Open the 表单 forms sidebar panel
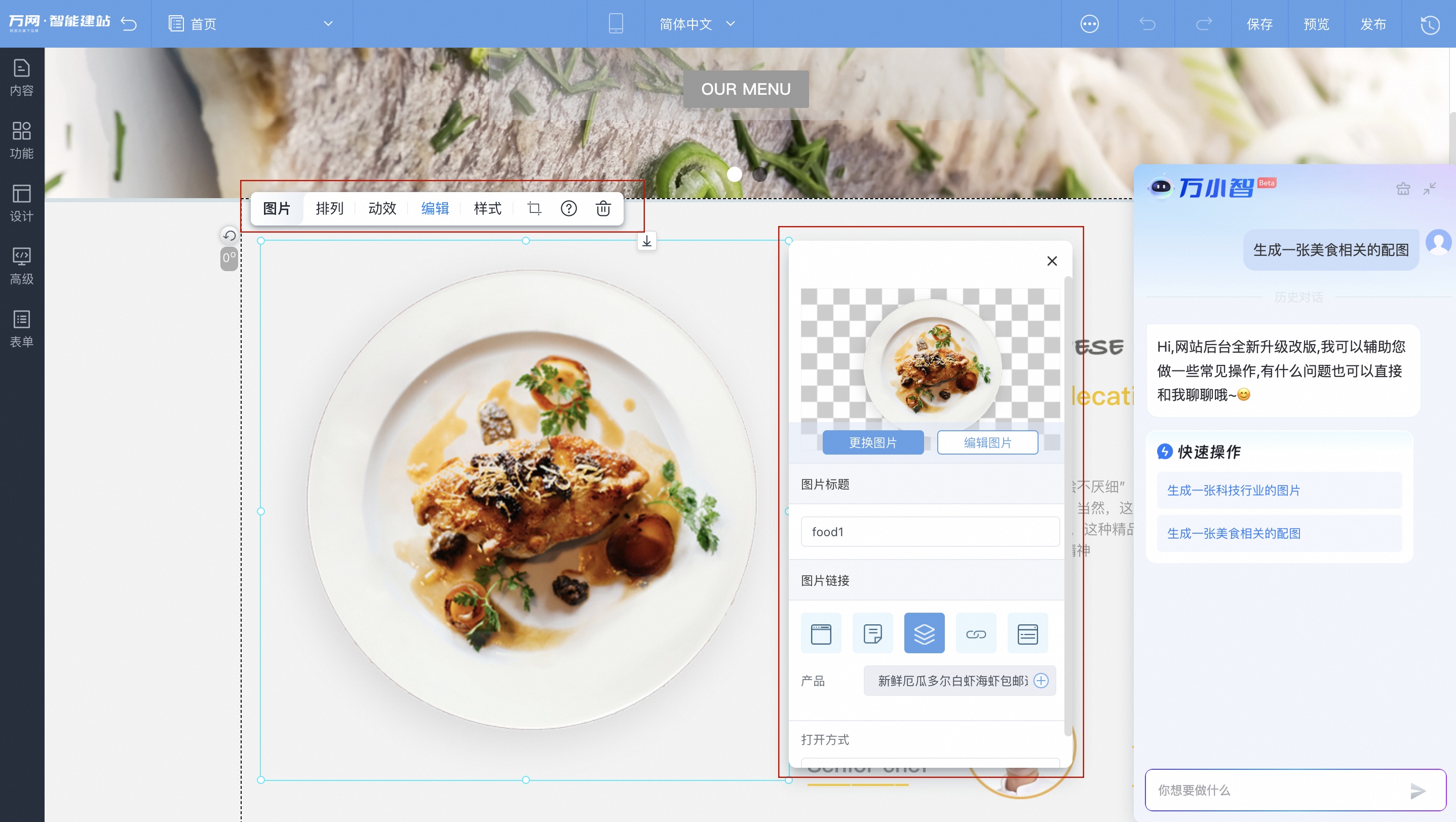The image size is (1456, 822). tap(21, 329)
